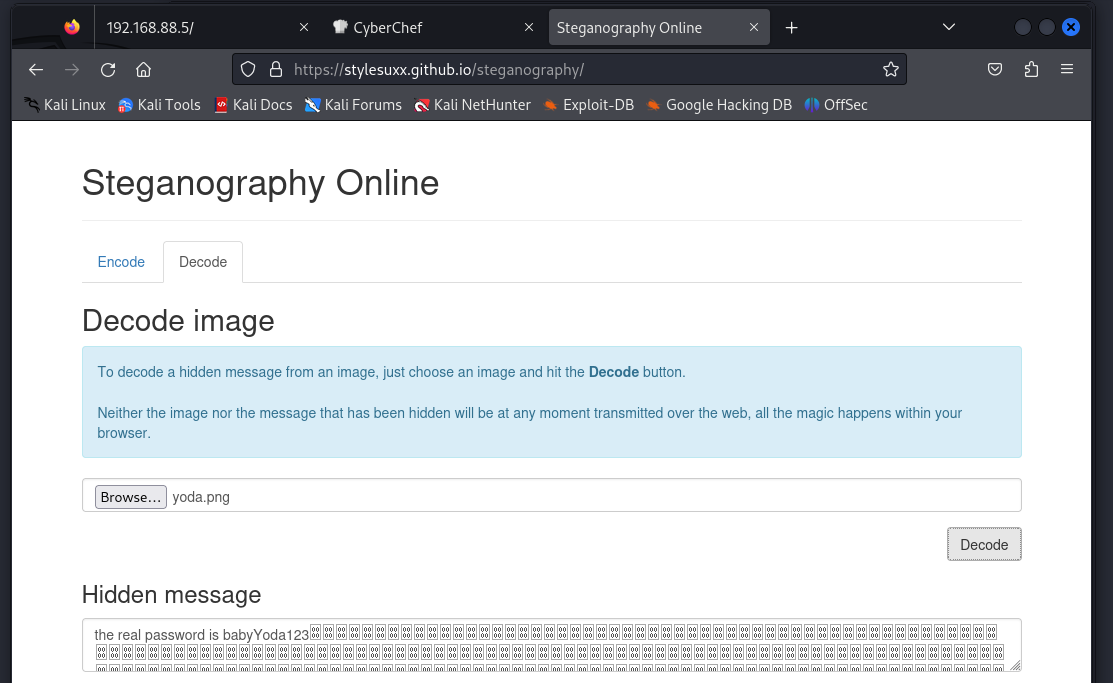
Task: Open a new tab with plus button
Action: pyautogui.click(x=791, y=28)
